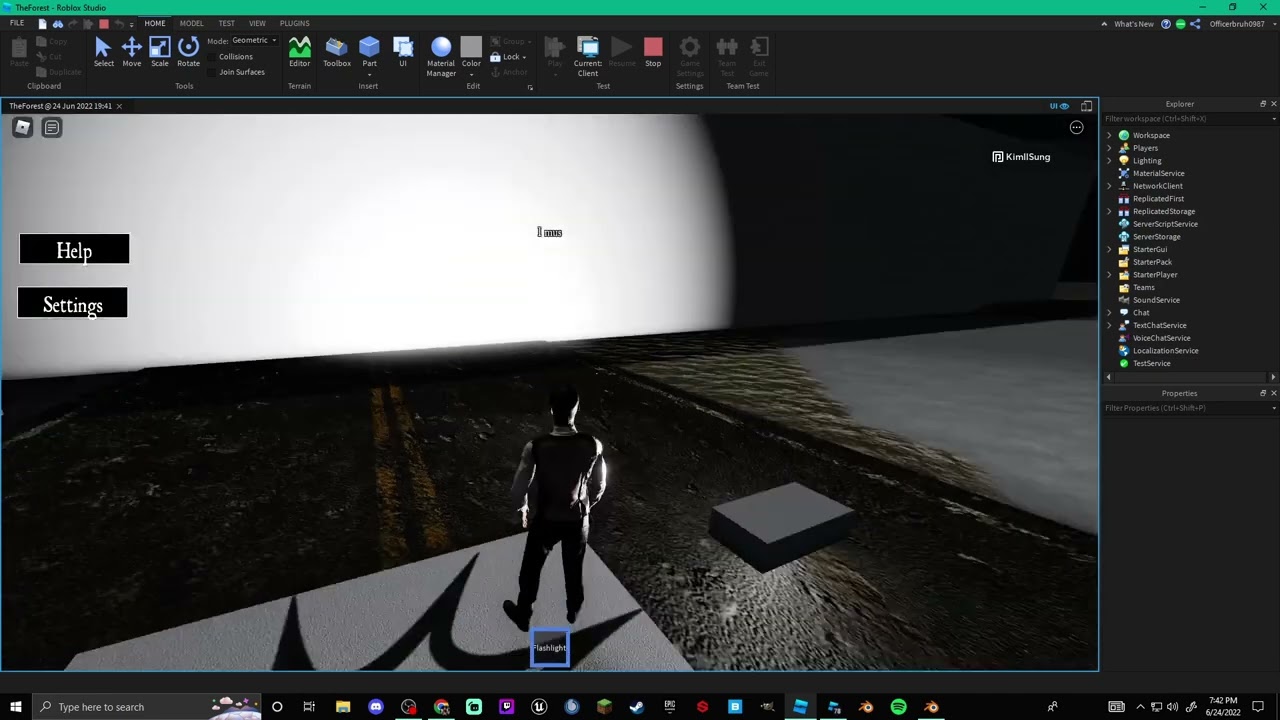Image resolution: width=1280 pixels, height=720 pixels.
Task: Switch to the TEST ribbon tab
Action: (x=227, y=23)
